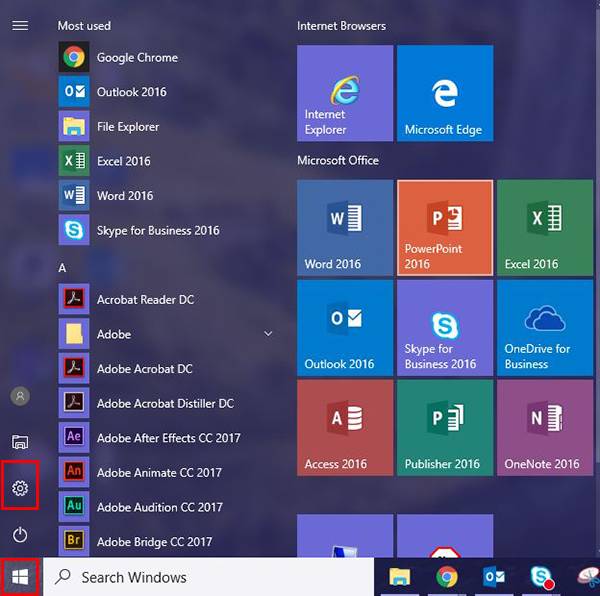Screen dimensions: 600x596
Task: Open Chrome on the taskbar
Action: 447,577
